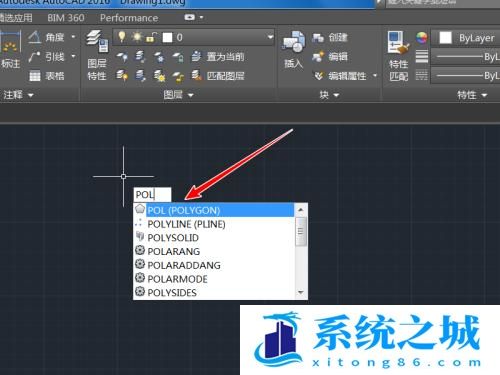This screenshot has height=375, width=500.
Task: Click the suggestion list scroll down arrow
Action: (x=301, y=292)
